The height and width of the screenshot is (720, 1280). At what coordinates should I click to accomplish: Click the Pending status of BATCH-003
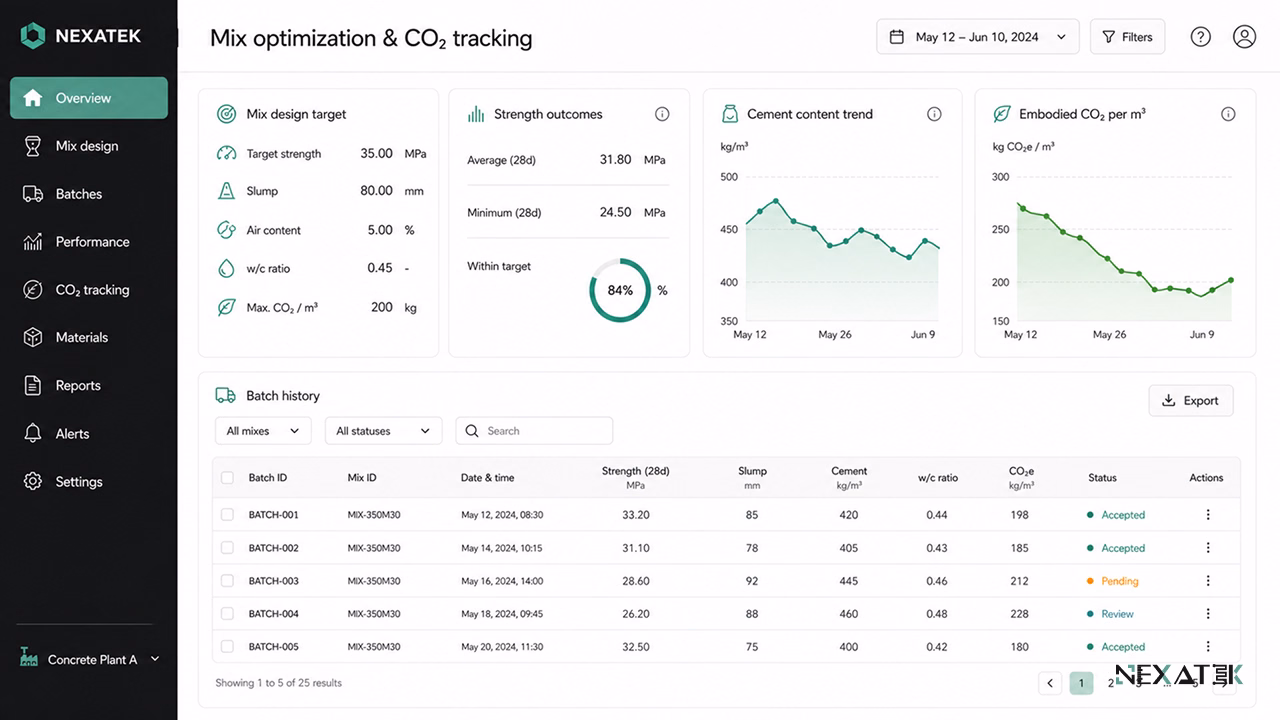tap(1113, 581)
